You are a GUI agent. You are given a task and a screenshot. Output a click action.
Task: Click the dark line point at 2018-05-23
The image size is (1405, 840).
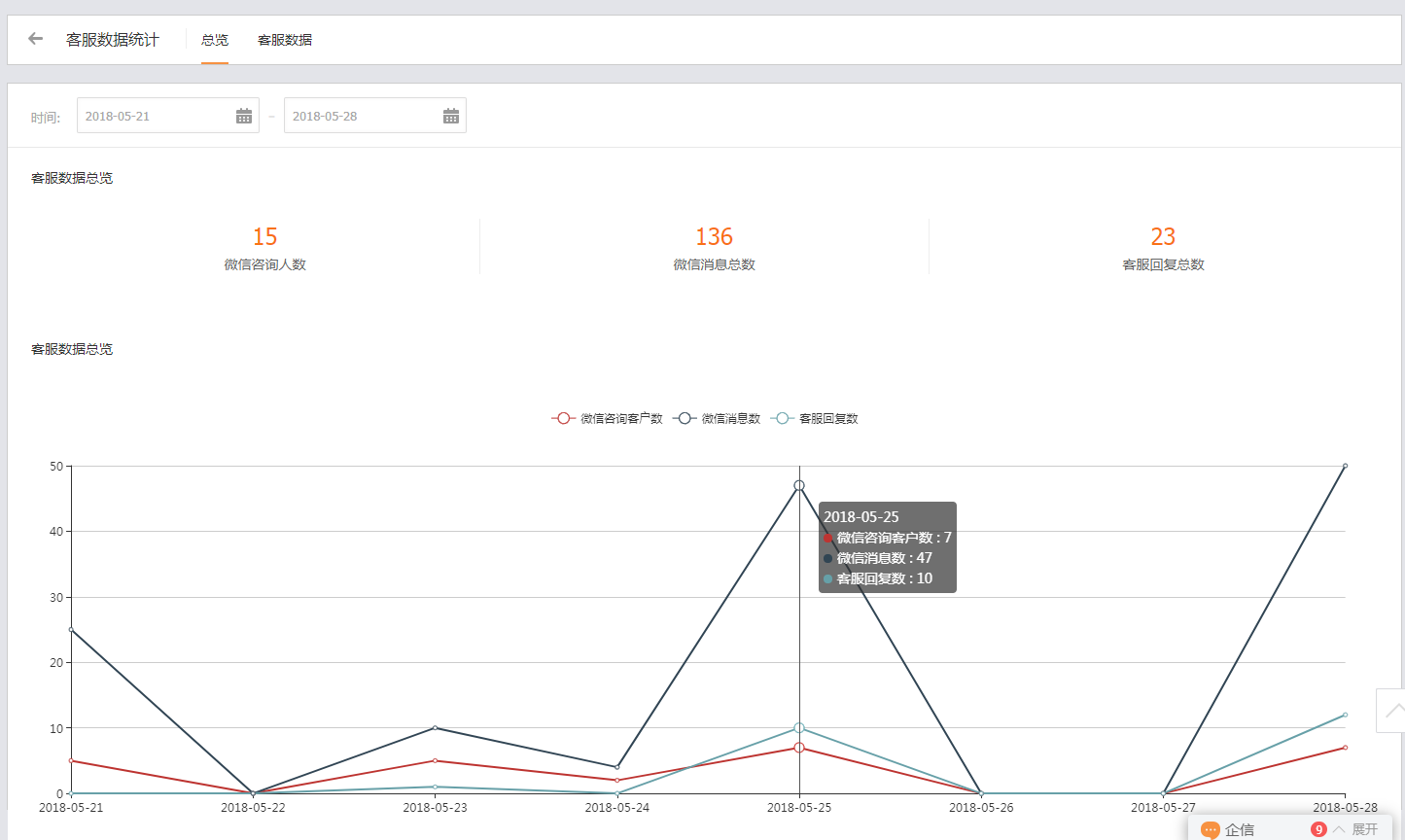[435, 728]
